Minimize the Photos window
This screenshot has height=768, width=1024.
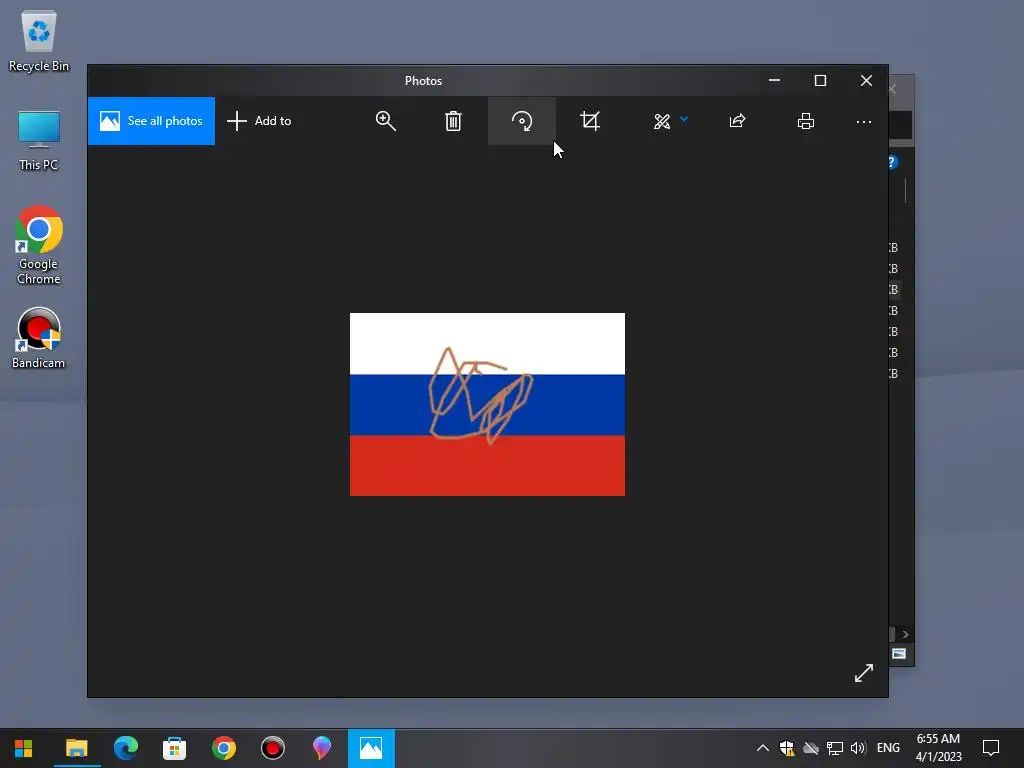coord(775,80)
